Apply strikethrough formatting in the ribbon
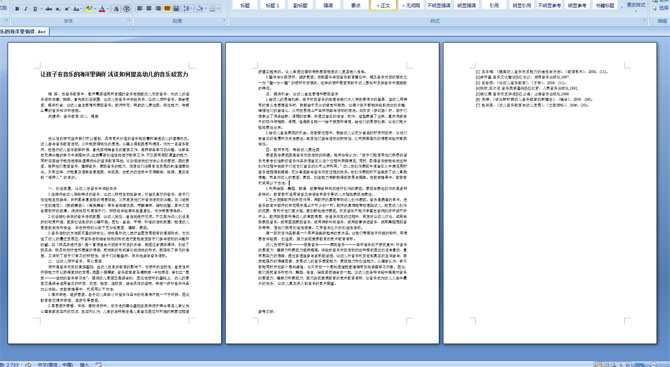 (x=49, y=9)
